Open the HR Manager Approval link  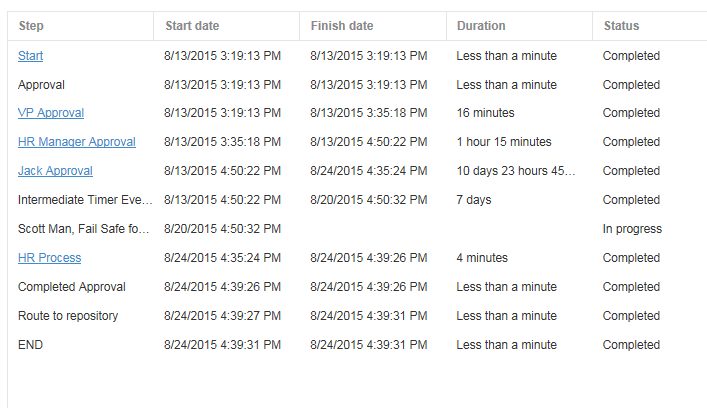77,142
